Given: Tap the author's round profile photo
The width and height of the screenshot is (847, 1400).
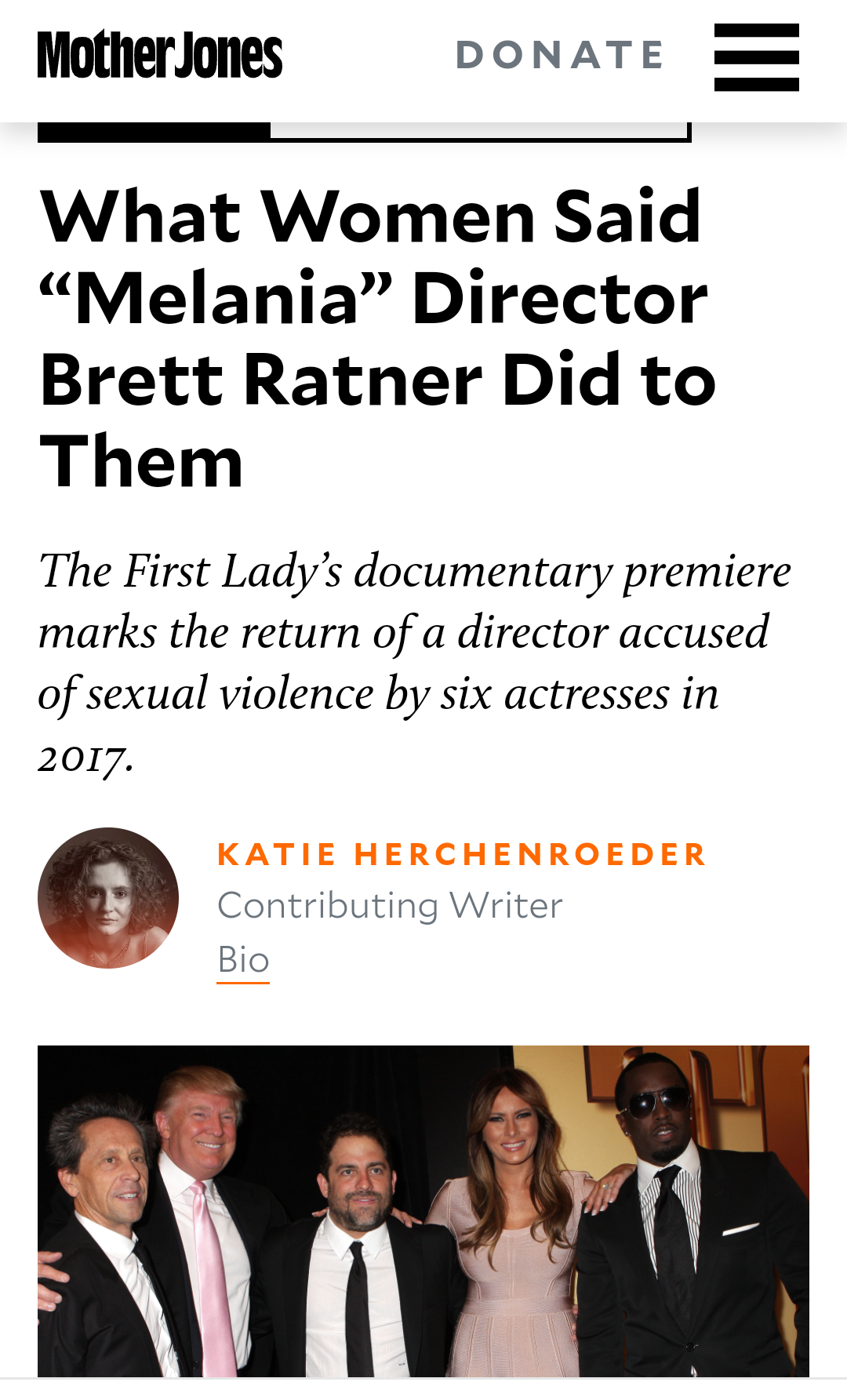Looking at the screenshot, I should pyautogui.click(x=108, y=897).
